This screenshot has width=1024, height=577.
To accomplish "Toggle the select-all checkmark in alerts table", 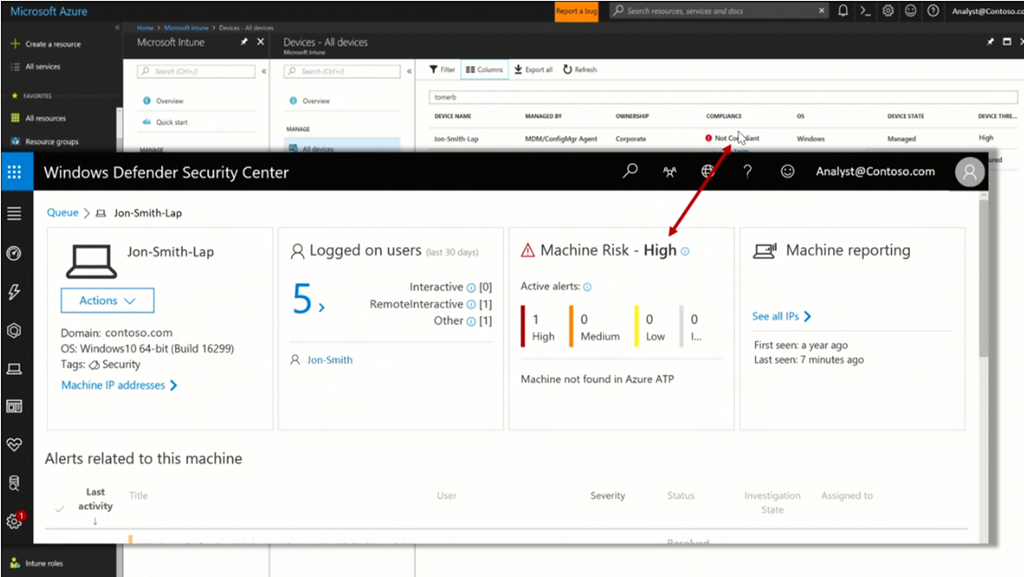I will (59, 508).
